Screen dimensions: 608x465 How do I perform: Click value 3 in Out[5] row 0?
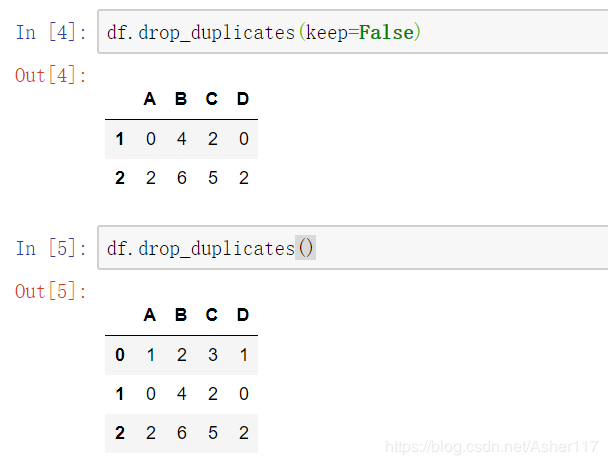(x=212, y=355)
